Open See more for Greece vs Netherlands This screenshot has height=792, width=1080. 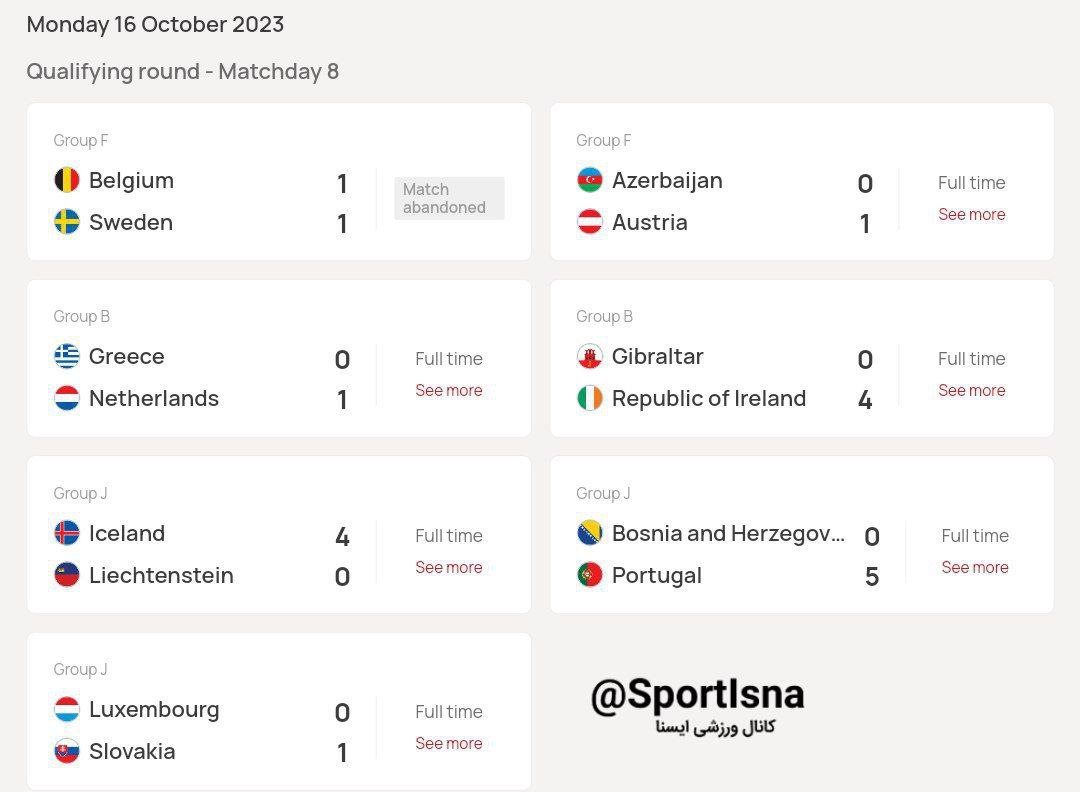pyautogui.click(x=448, y=390)
